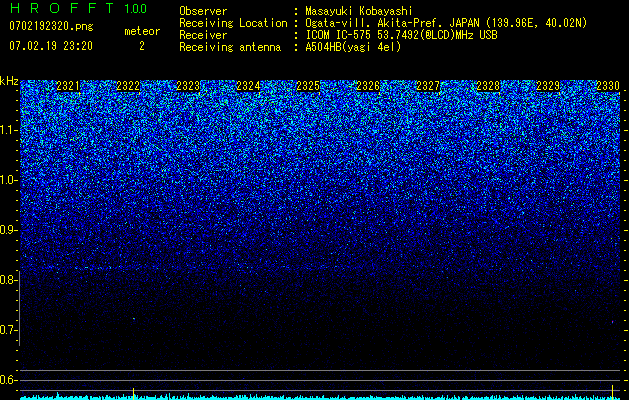Click the yellow meteor marker near 2322
This screenshot has height=400, width=629.
(x=134, y=393)
